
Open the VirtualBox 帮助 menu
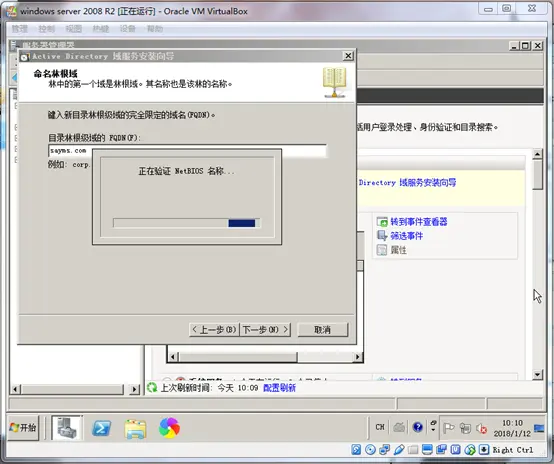coord(155,29)
